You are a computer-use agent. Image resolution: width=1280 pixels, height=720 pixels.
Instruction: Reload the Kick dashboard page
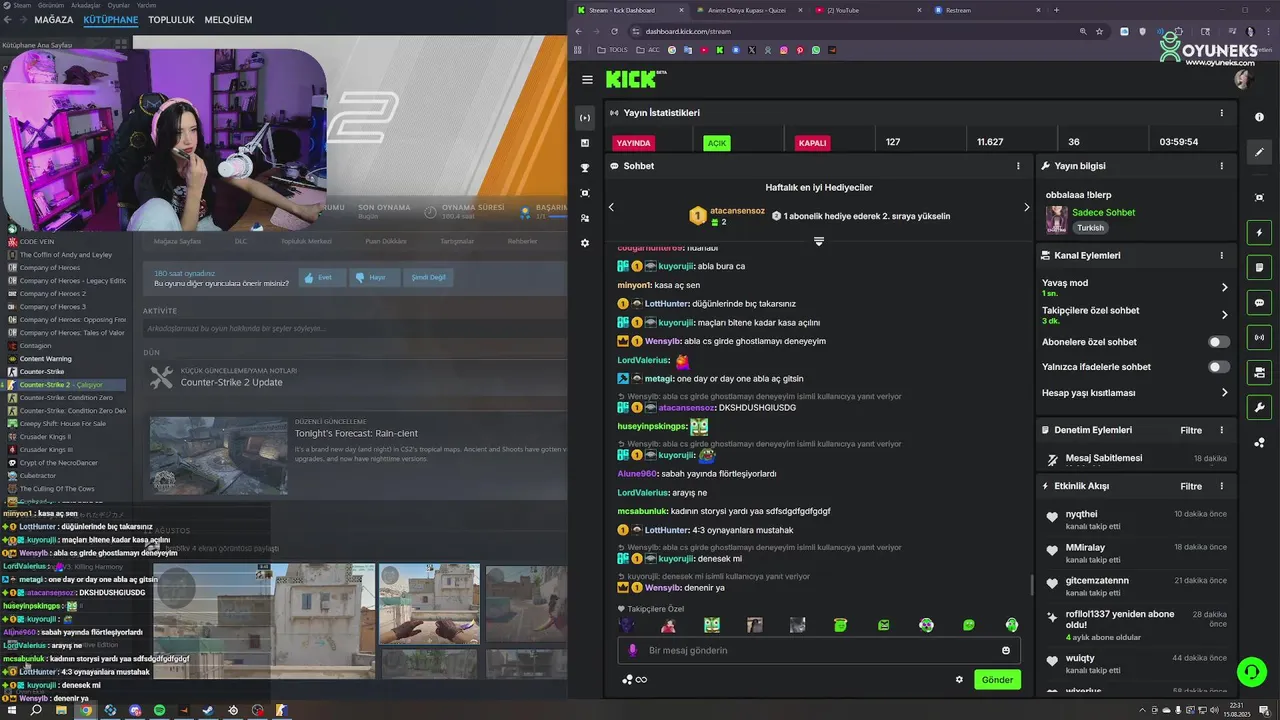pyautogui.click(x=614, y=31)
